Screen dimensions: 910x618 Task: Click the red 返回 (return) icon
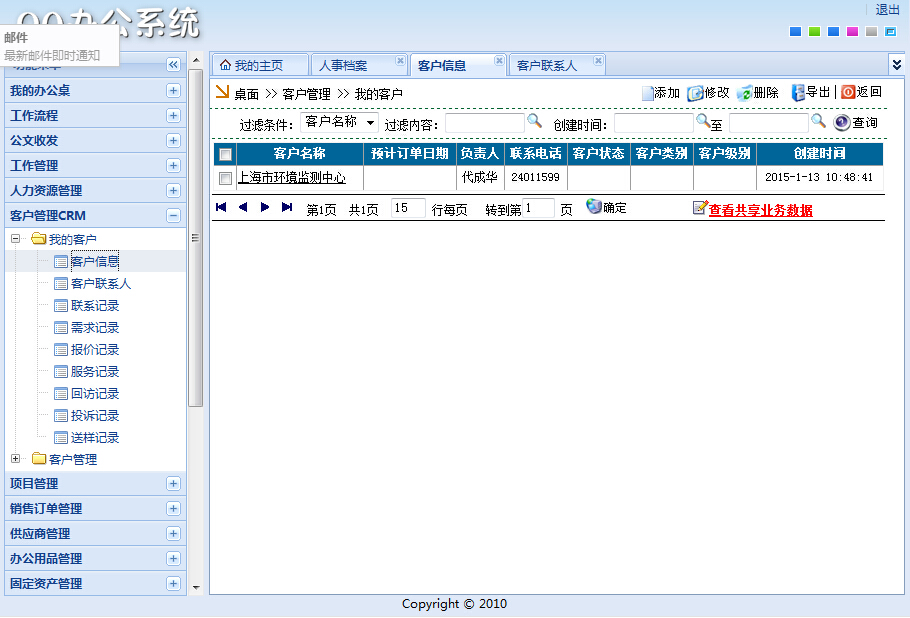pyautogui.click(x=848, y=92)
